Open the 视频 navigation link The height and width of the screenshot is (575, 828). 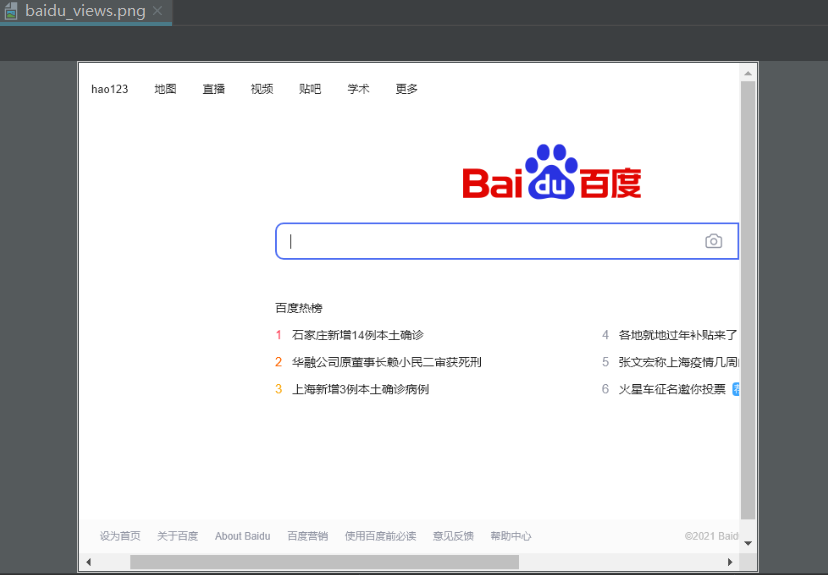click(262, 89)
